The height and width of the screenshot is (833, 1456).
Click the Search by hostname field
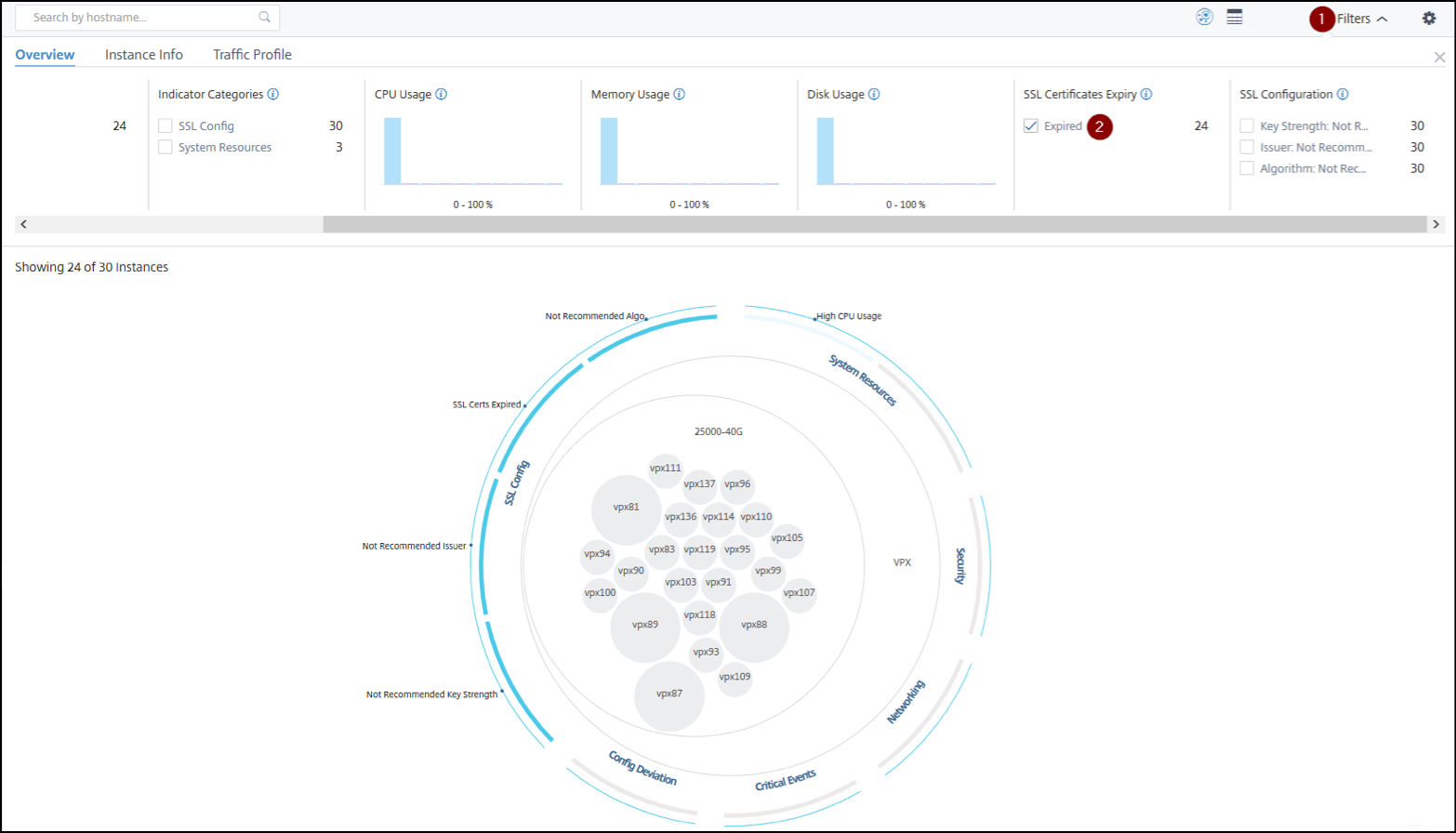147,17
